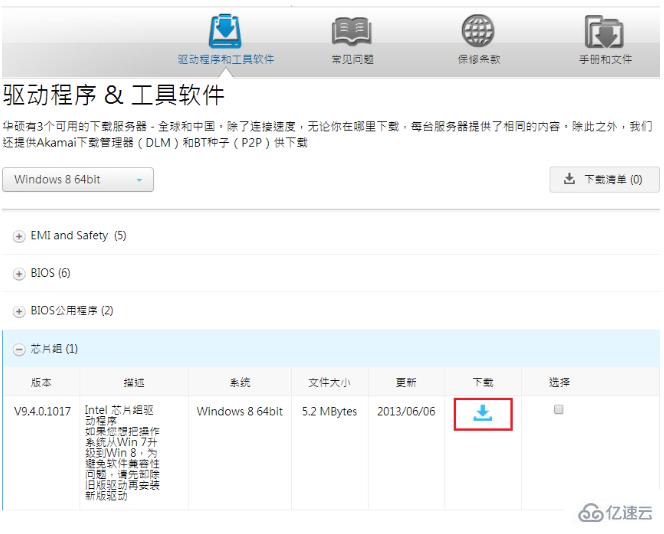Click the warranty terms globe icon

pyautogui.click(x=478, y=30)
